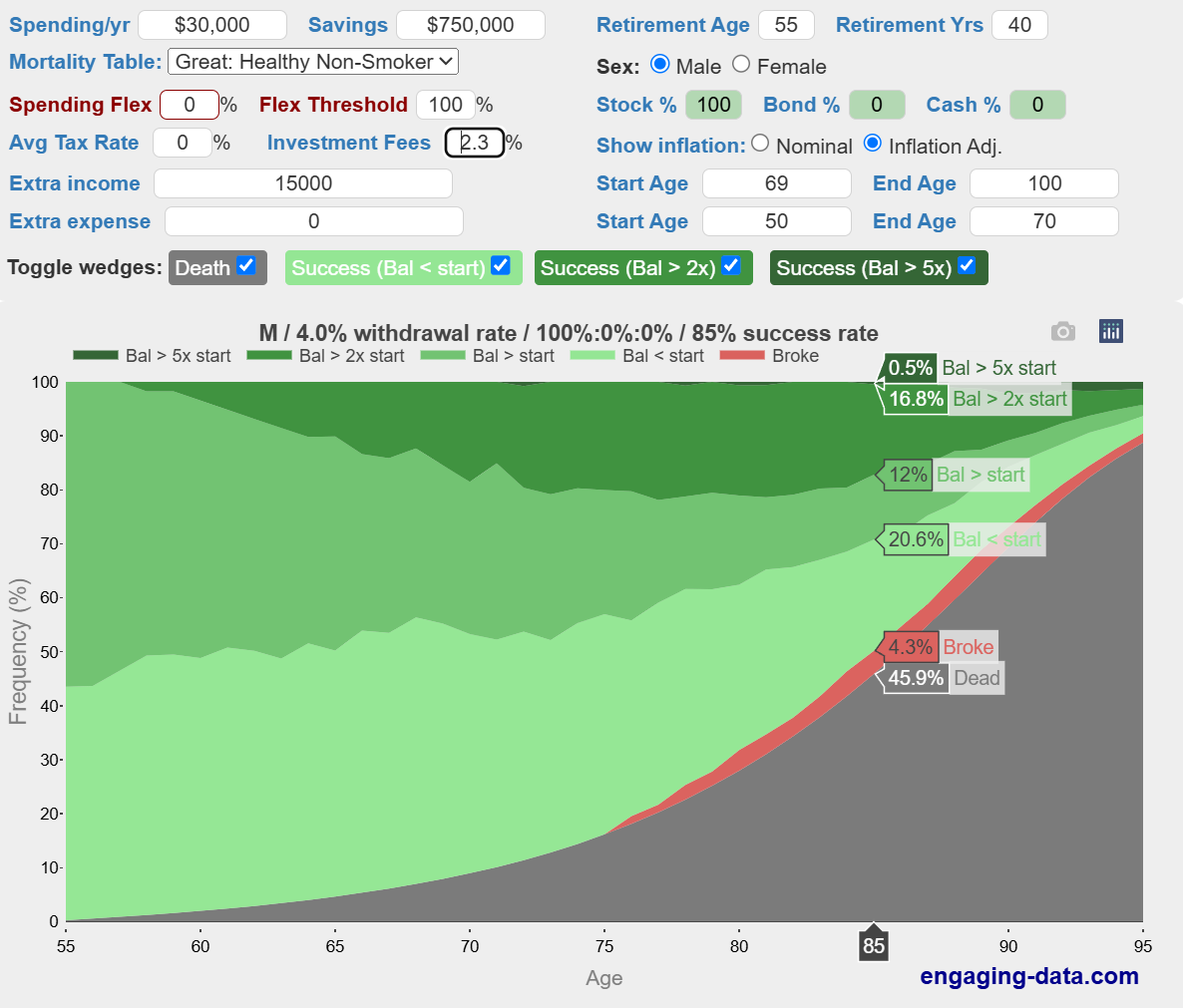Viewport: 1183px width, 1008px height.
Task: Choose Nominal inflation display
Action: (760, 144)
